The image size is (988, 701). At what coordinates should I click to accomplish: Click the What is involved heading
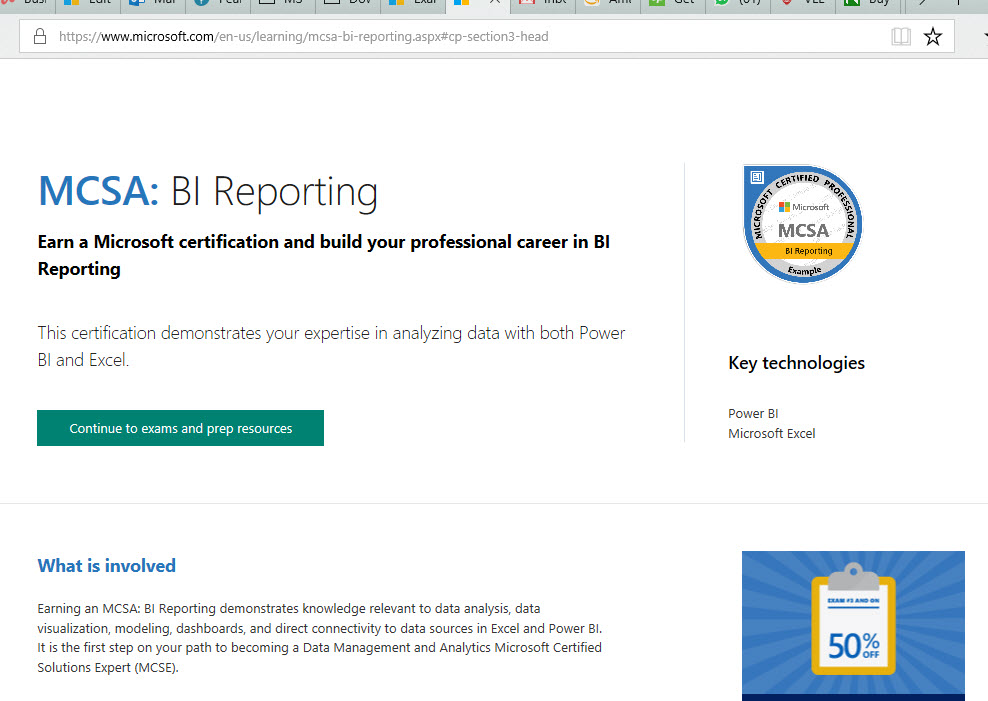106,566
